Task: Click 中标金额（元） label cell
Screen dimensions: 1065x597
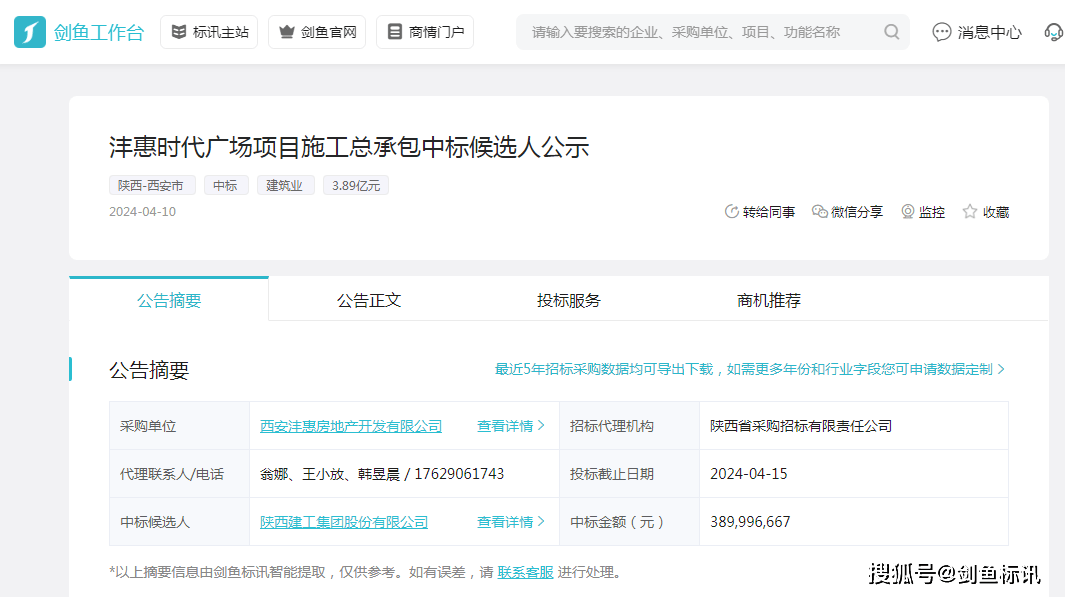Action: [x=629, y=522]
